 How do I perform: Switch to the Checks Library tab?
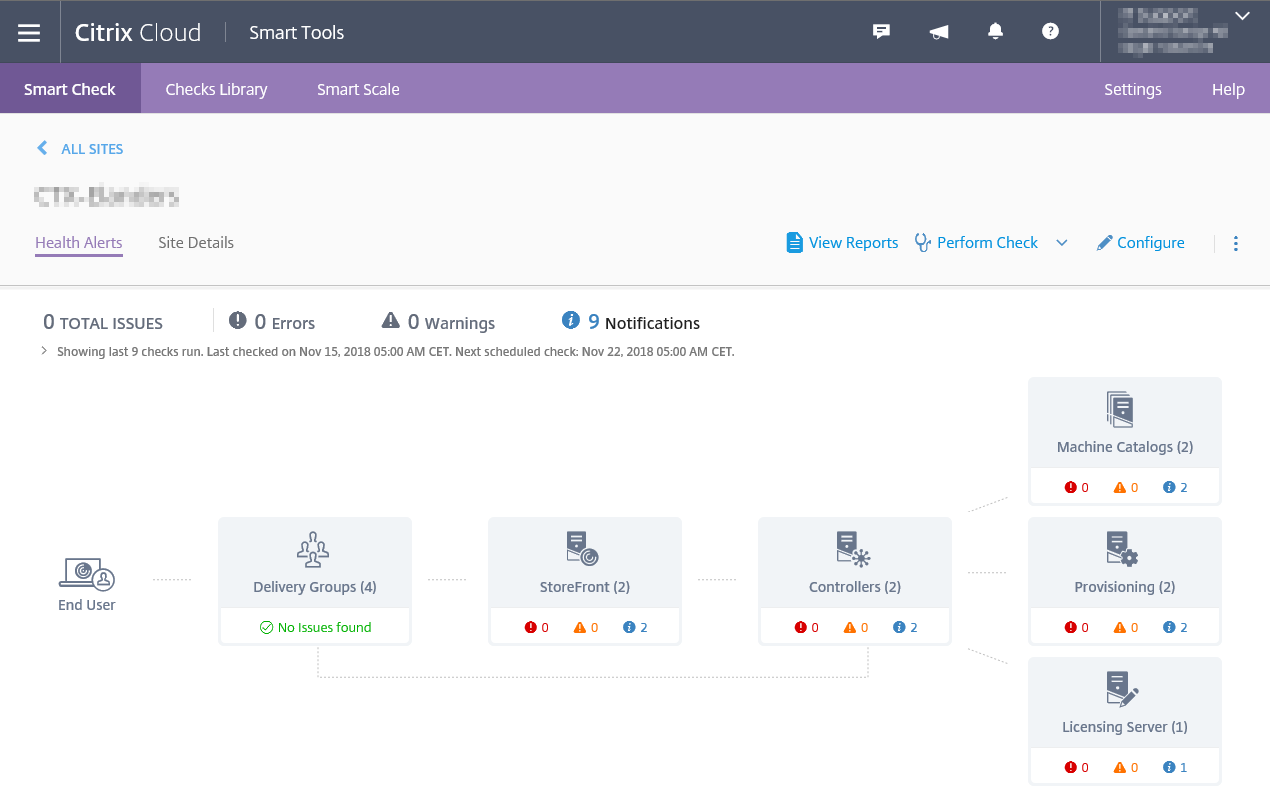216,89
